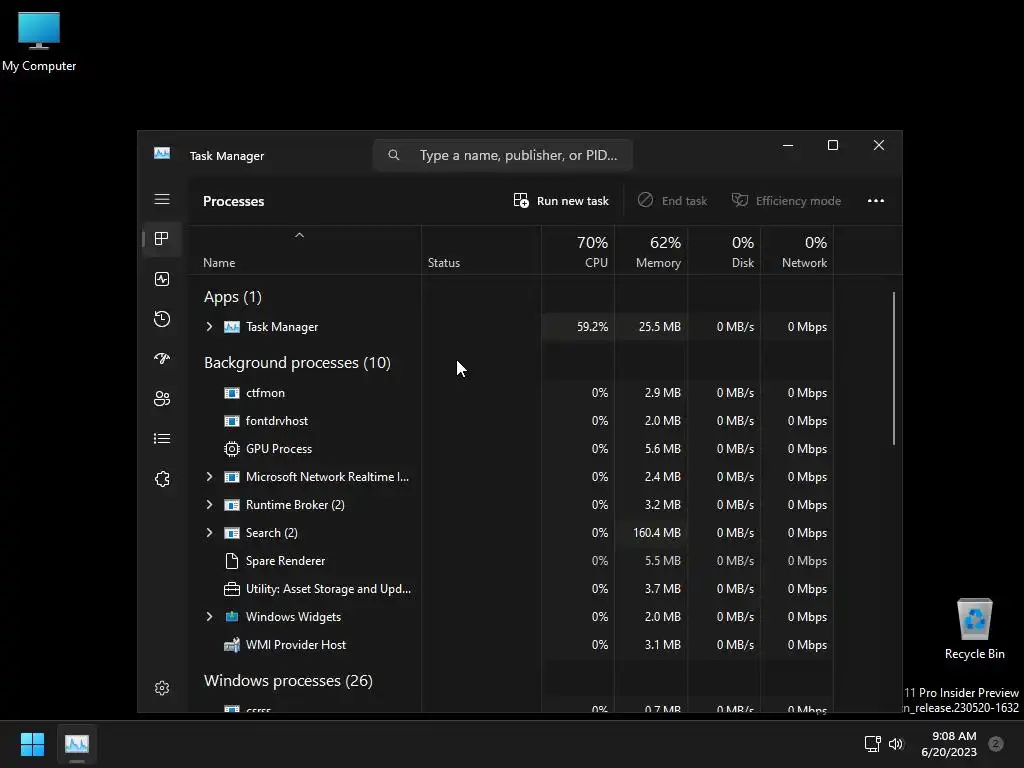This screenshot has width=1024, height=768.
Task: Click the Spare Renderer file icon
Action: 232,561
